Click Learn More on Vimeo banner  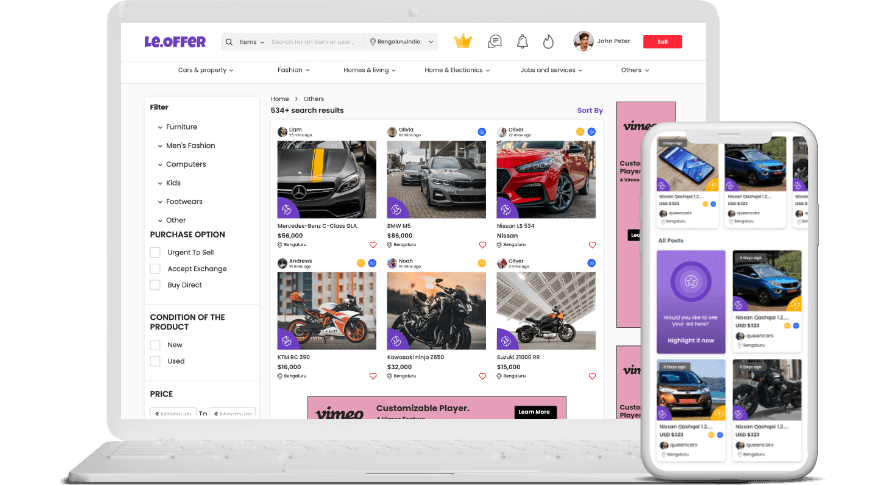pyautogui.click(x=535, y=412)
